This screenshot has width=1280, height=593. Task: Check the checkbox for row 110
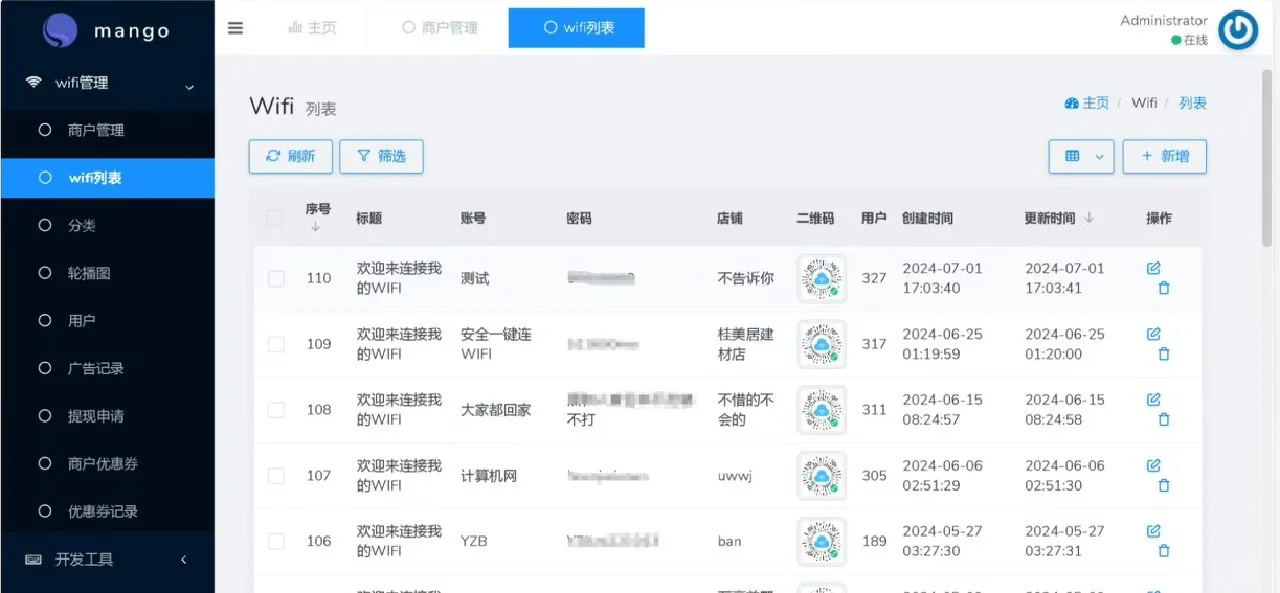pyautogui.click(x=276, y=278)
